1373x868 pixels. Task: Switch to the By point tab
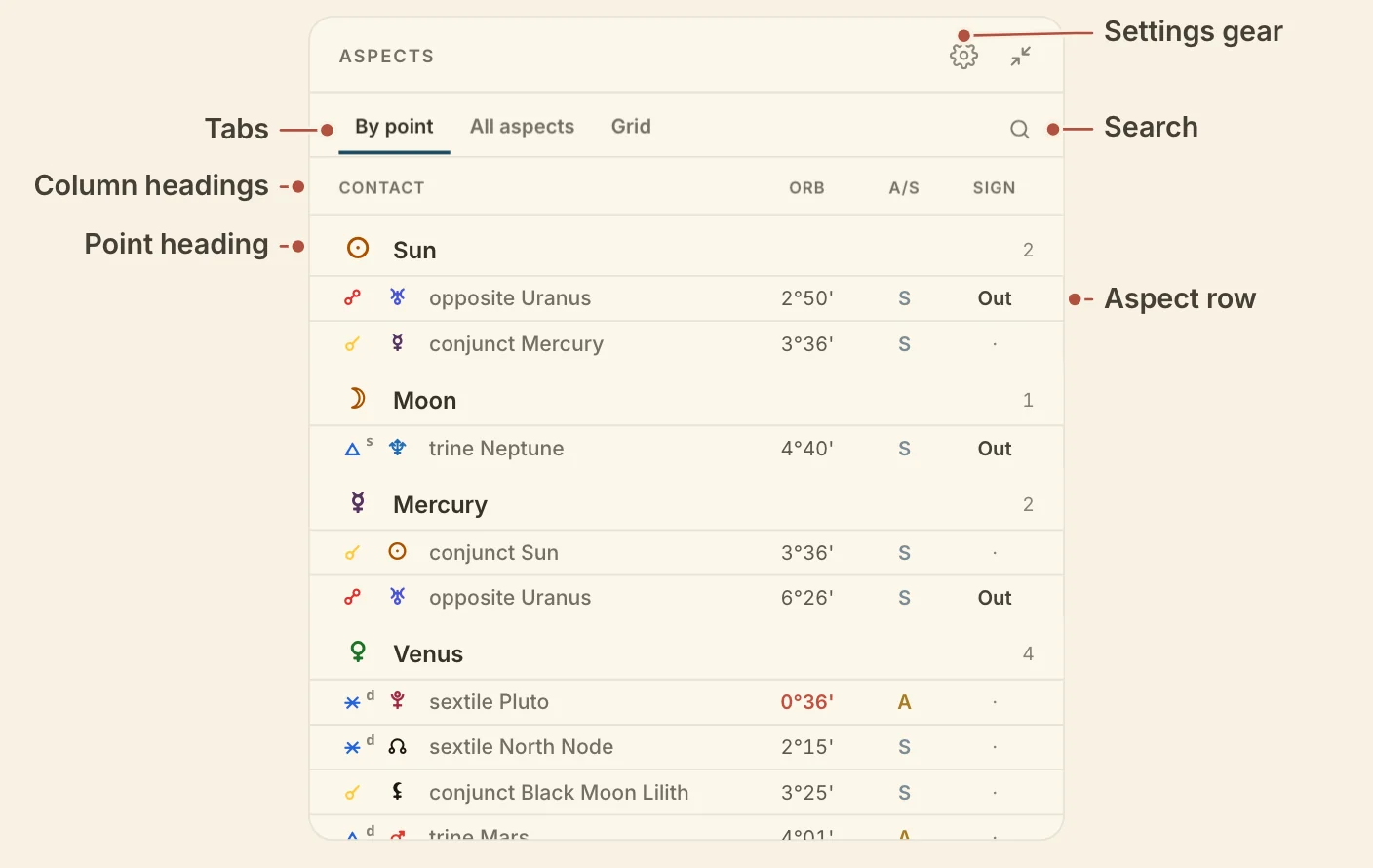click(394, 127)
